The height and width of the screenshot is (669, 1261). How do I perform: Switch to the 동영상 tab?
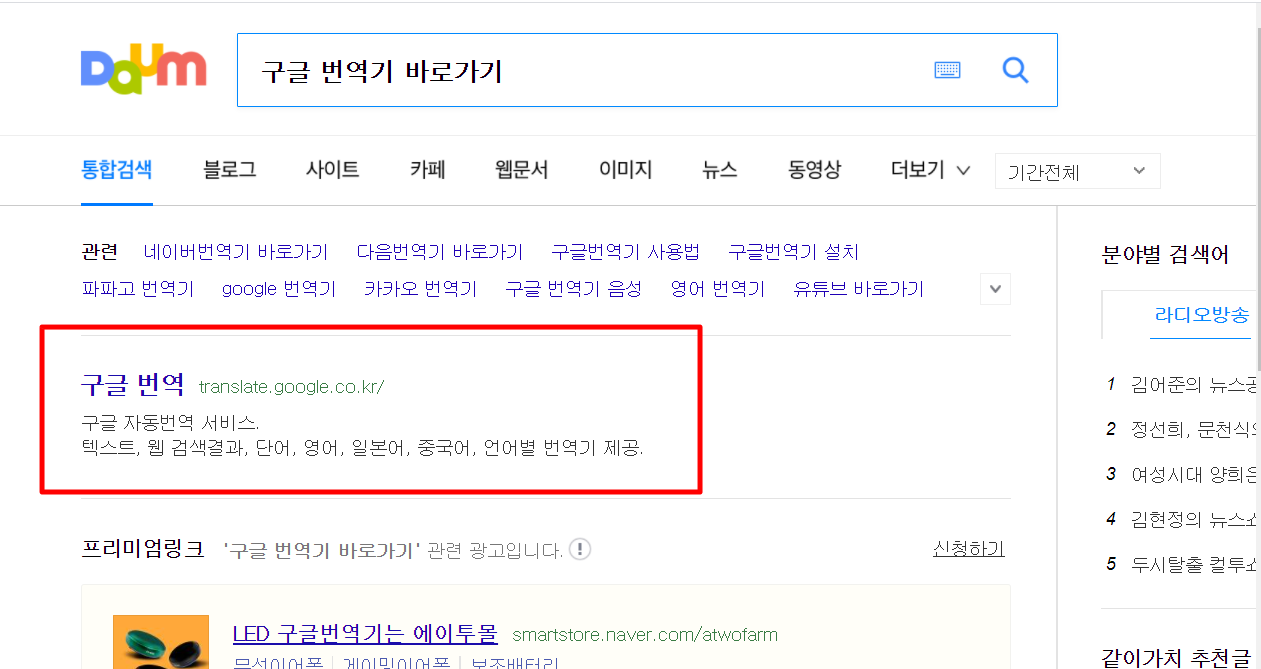click(x=814, y=170)
